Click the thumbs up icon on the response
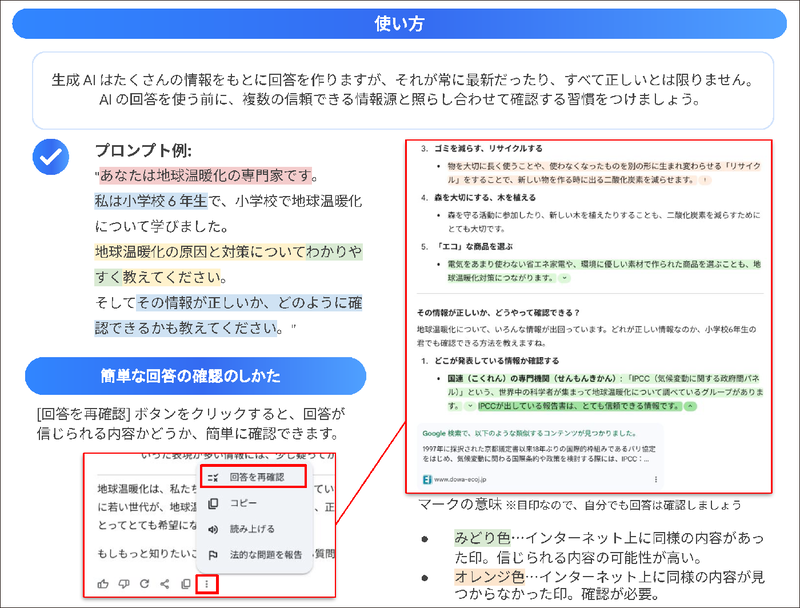The height and width of the screenshot is (608, 800). (x=103, y=585)
